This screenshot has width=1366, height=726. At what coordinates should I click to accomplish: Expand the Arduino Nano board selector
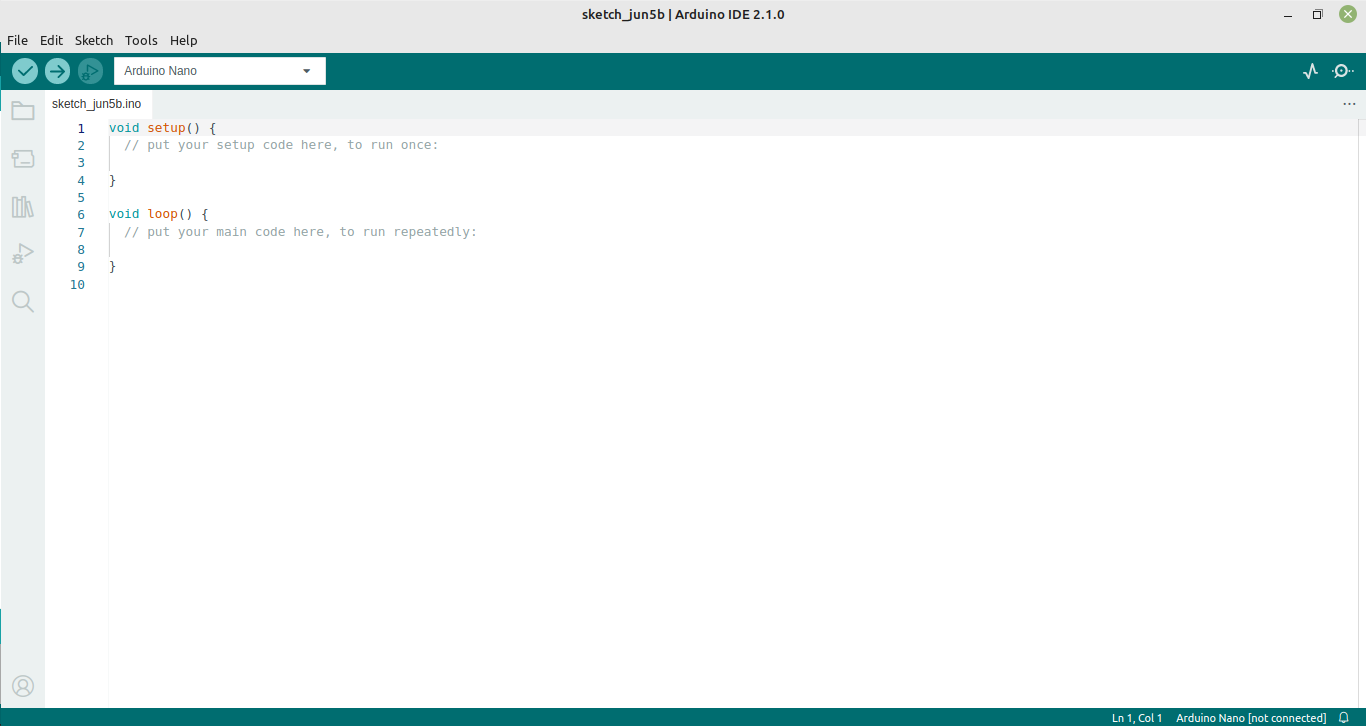(x=220, y=71)
